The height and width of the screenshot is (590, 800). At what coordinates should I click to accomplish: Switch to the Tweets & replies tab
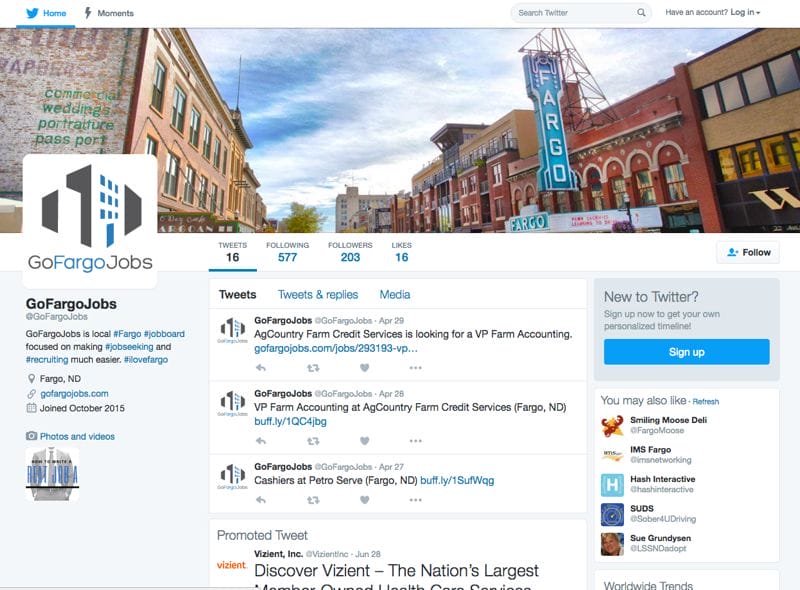tap(317, 295)
